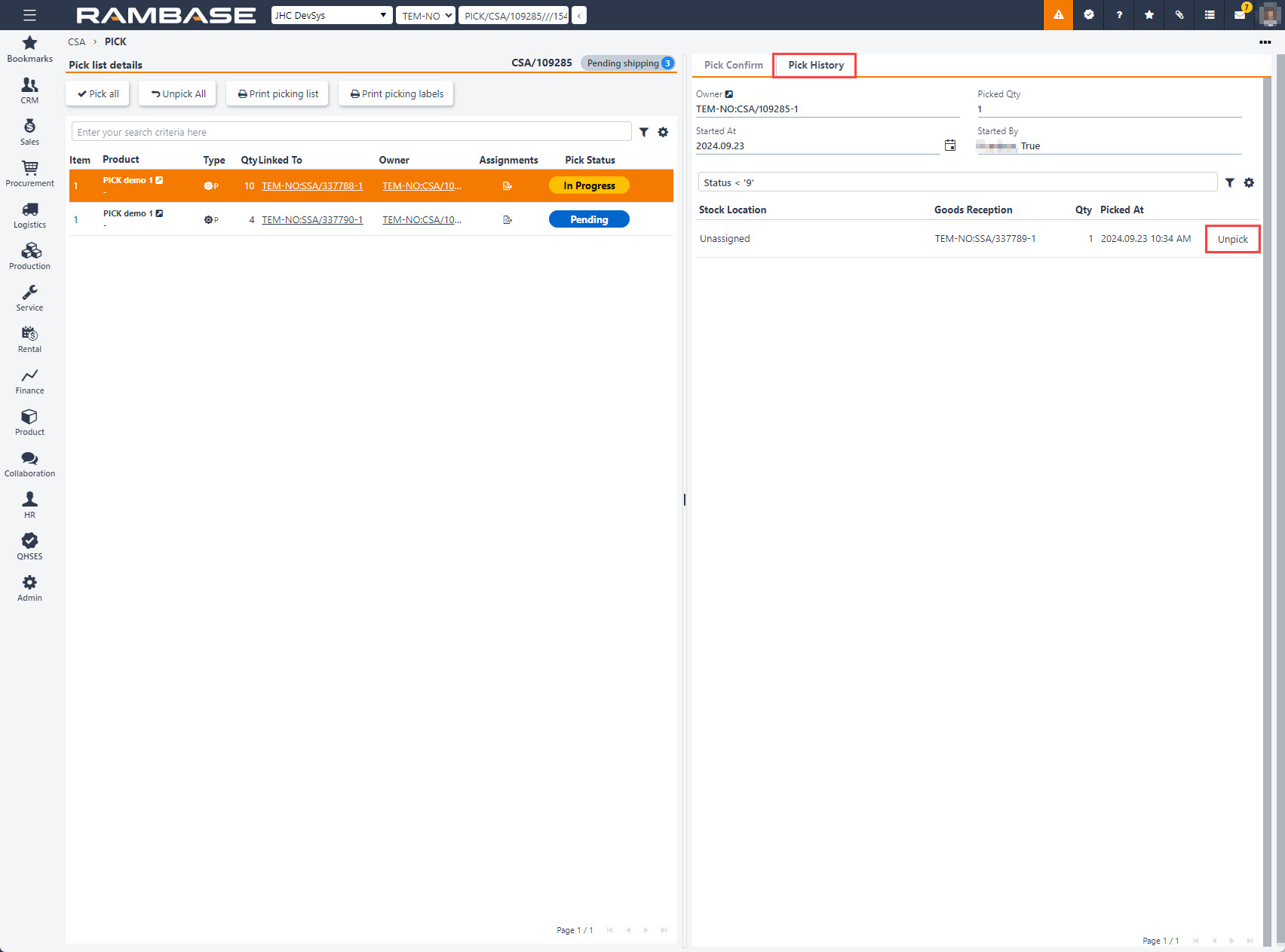Open the Started At calendar picker
The image size is (1285, 952).
point(950,145)
